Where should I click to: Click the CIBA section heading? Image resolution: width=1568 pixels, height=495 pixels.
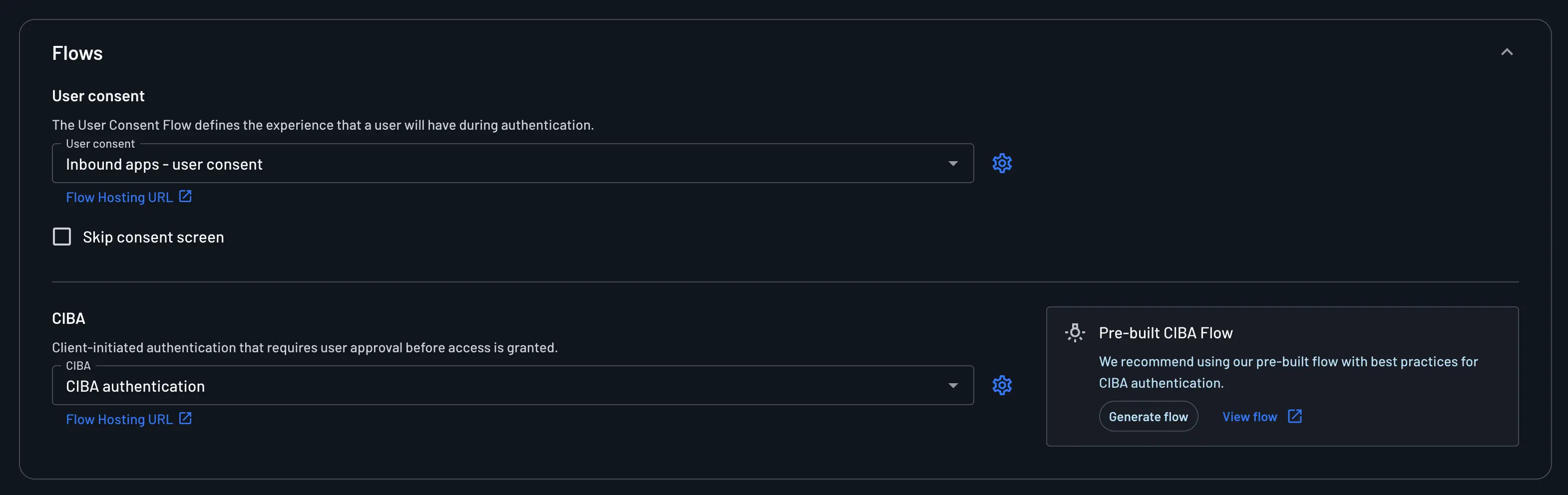coord(67,317)
